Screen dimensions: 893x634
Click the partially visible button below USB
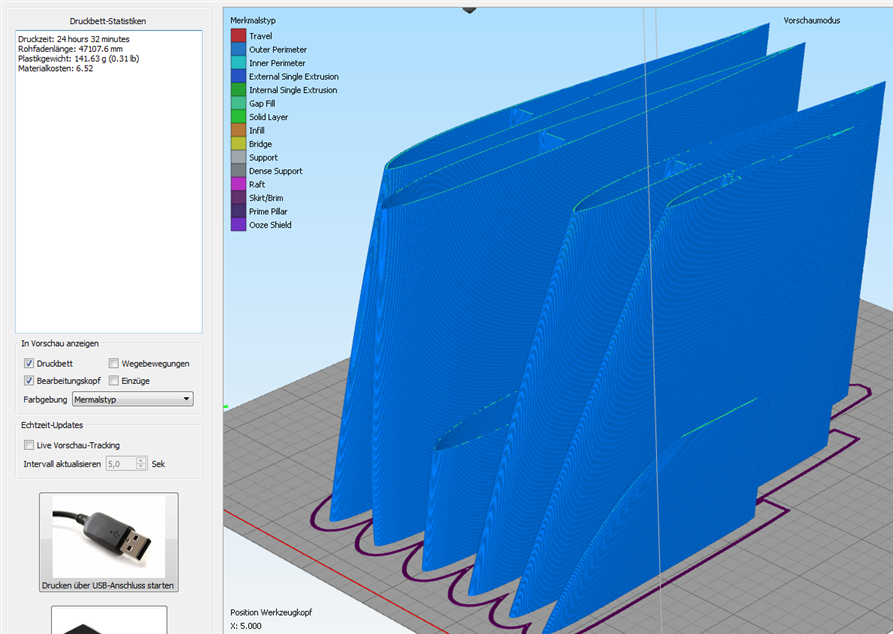(108, 620)
